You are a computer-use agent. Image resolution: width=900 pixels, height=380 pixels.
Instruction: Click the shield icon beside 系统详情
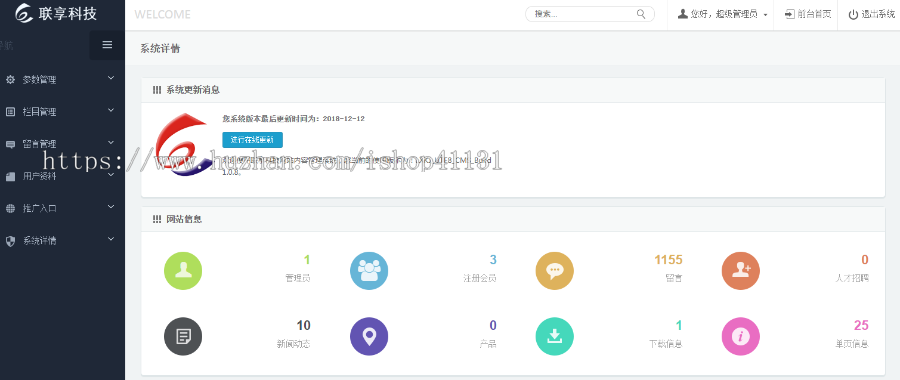tap(10, 241)
